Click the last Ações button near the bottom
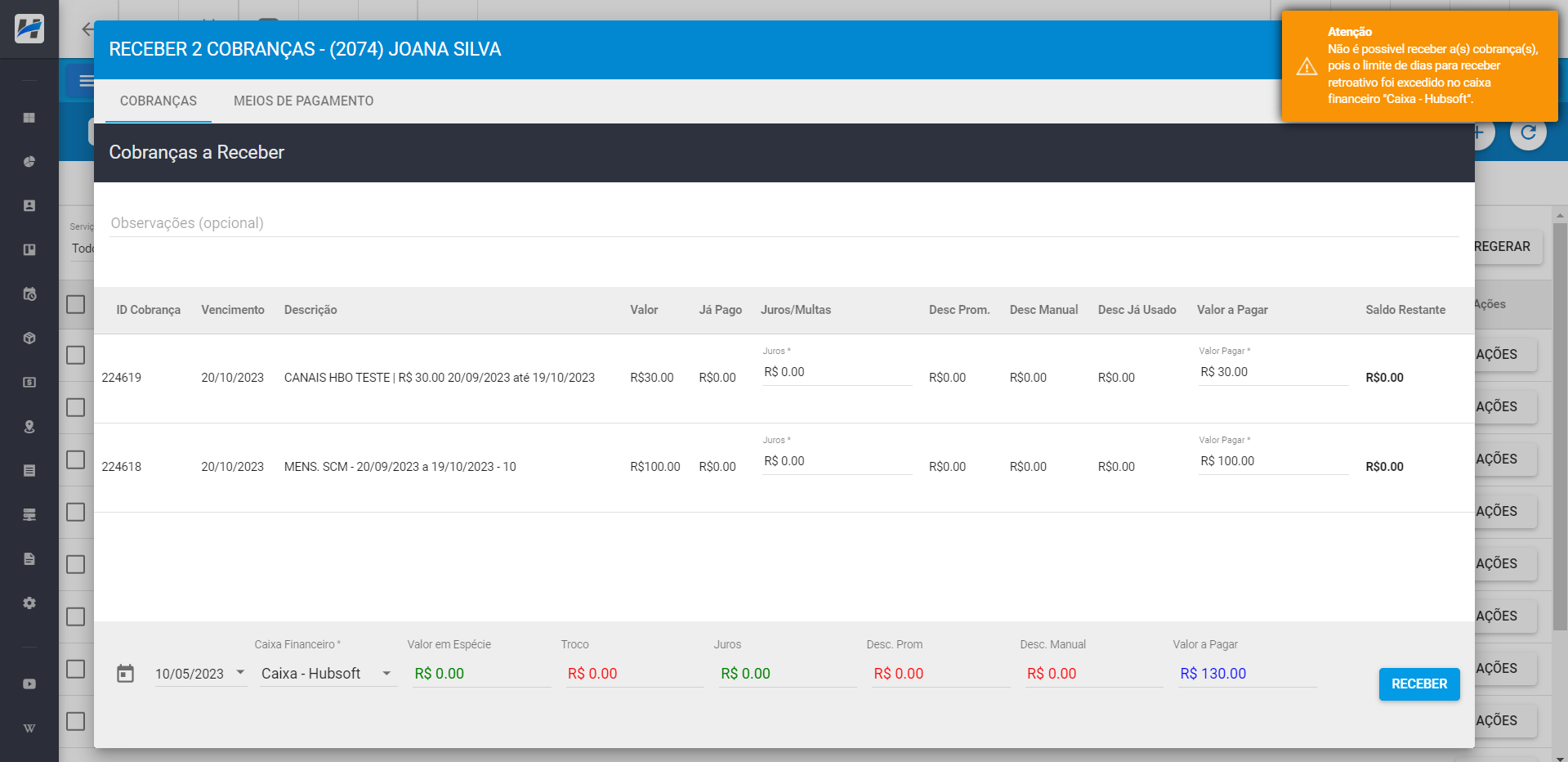 [x=1506, y=720]
